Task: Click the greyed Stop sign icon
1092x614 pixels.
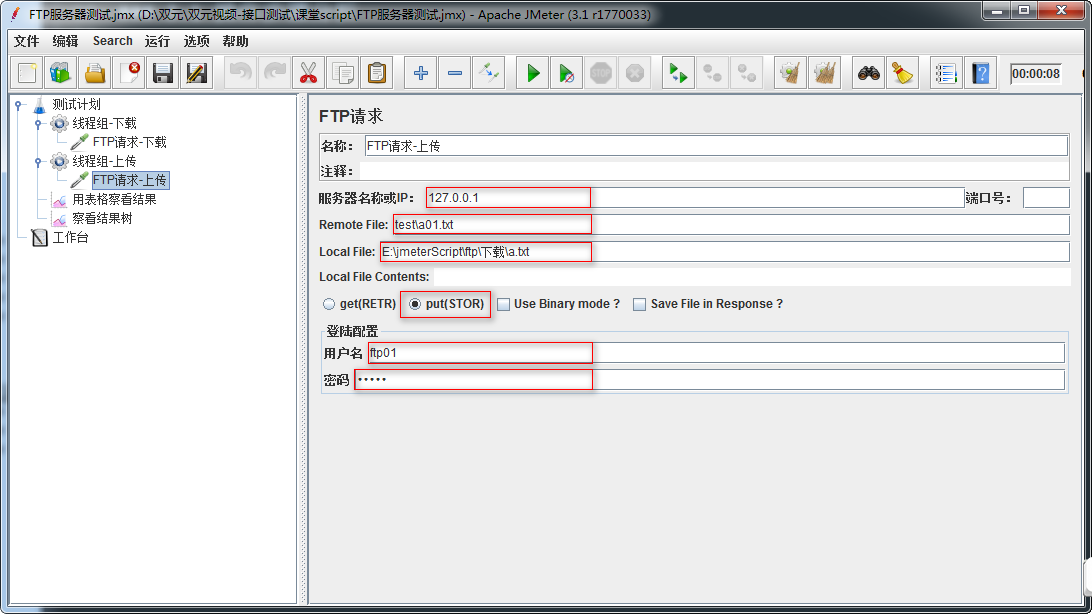Action: [x=601, y=73]
